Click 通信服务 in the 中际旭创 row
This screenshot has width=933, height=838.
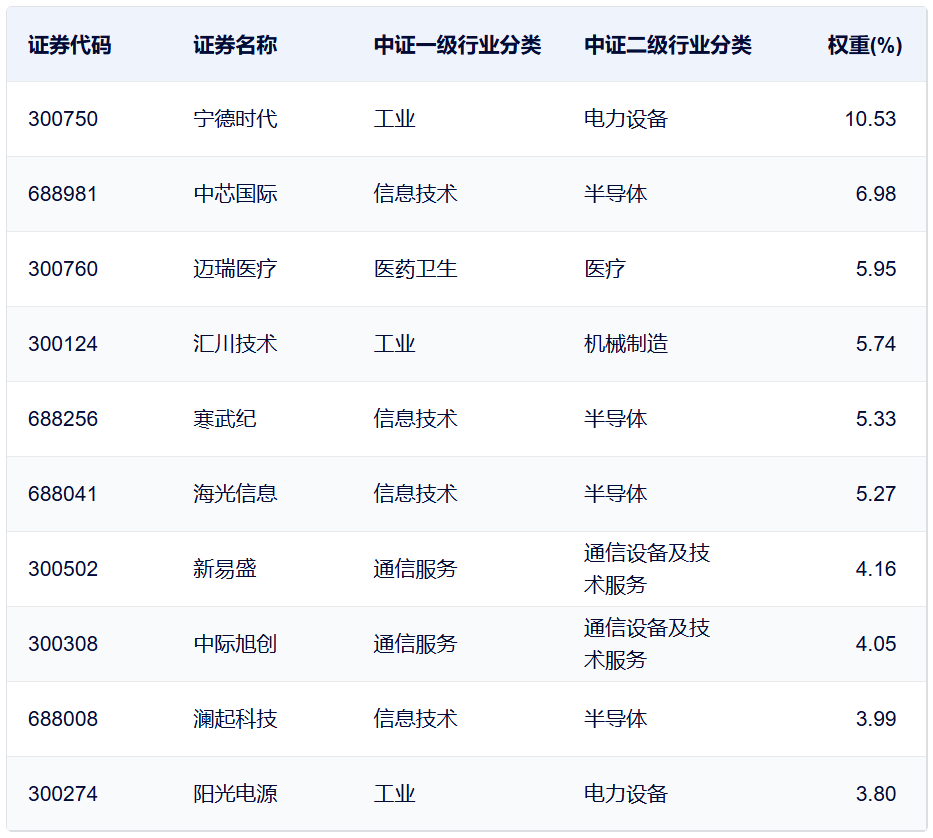click(415, 644)
